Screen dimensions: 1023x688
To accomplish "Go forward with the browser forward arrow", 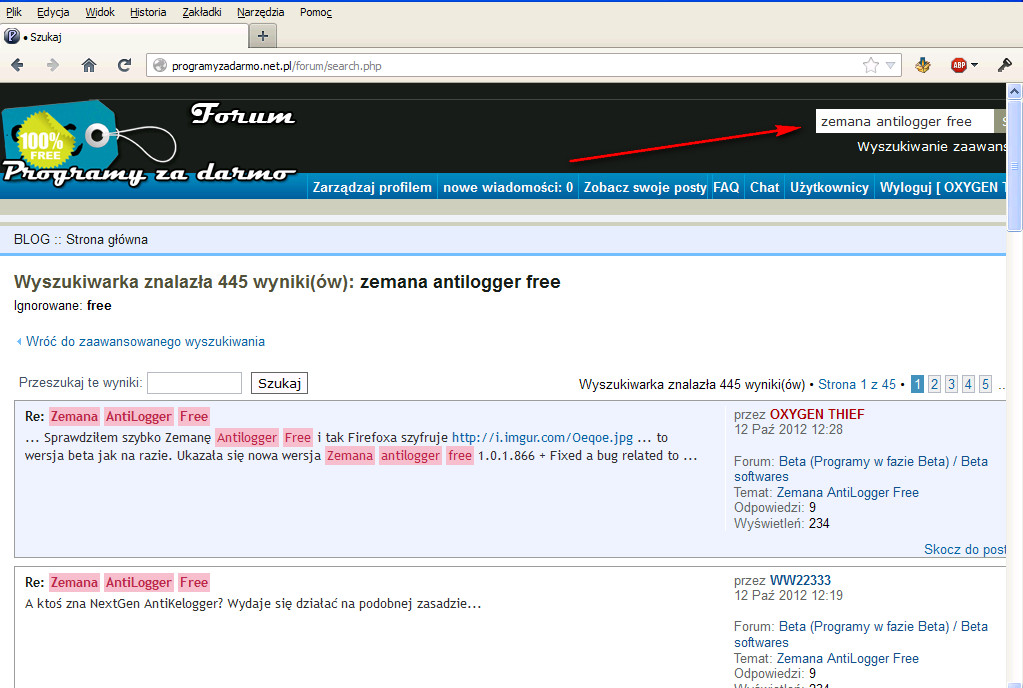I will pos(53,65).
